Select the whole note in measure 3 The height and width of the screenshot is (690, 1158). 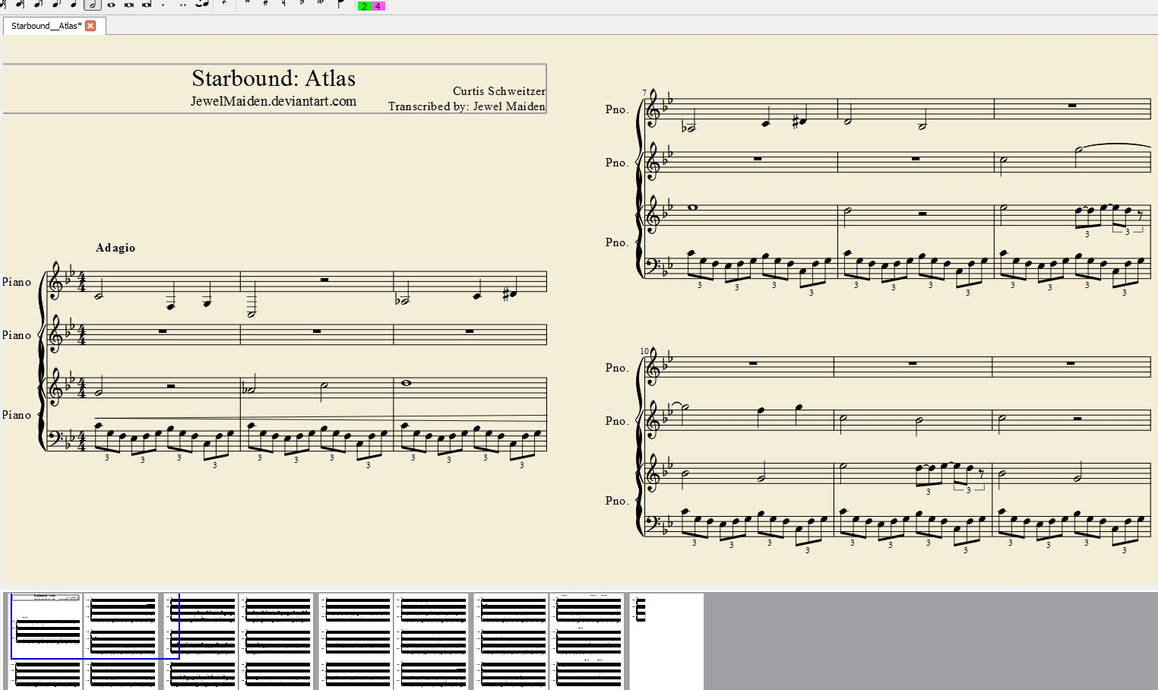click(406, 383)
